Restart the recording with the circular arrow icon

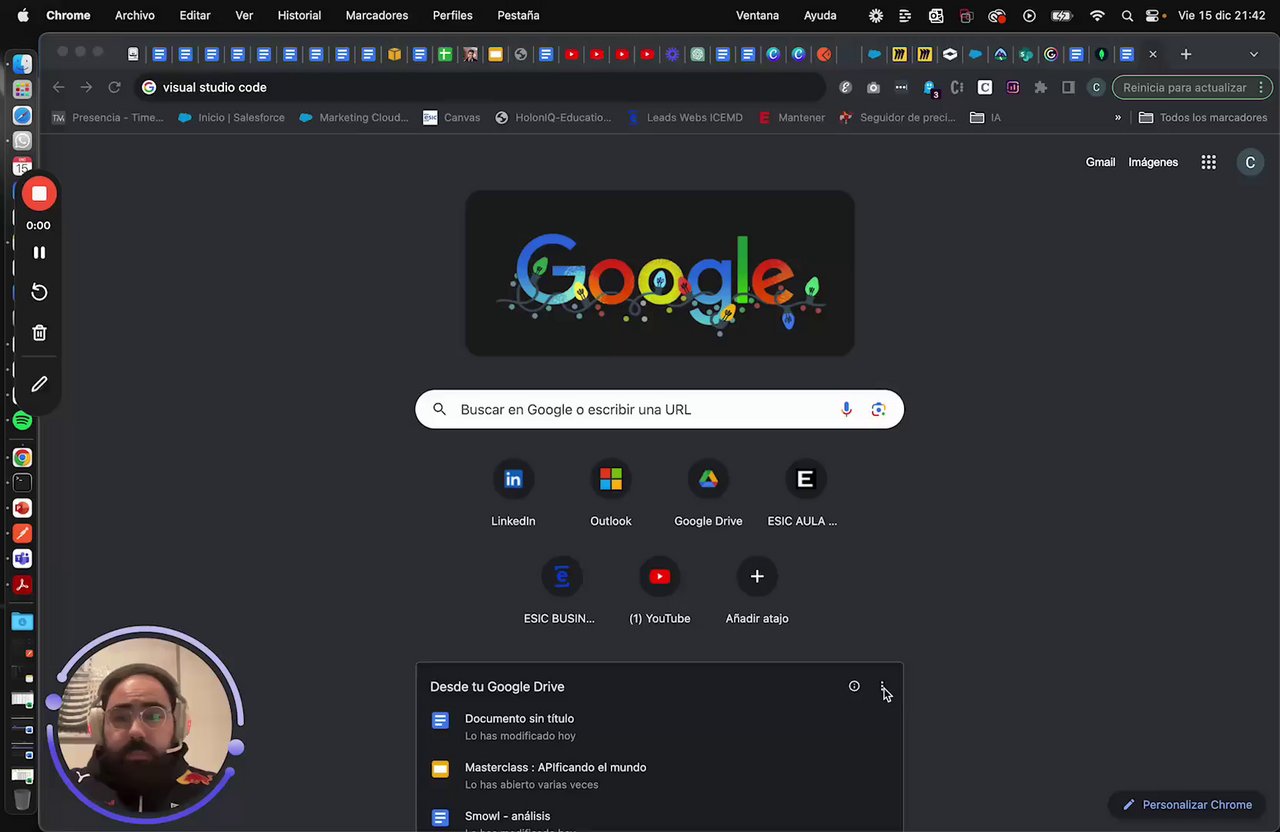(x=39, y=292)
